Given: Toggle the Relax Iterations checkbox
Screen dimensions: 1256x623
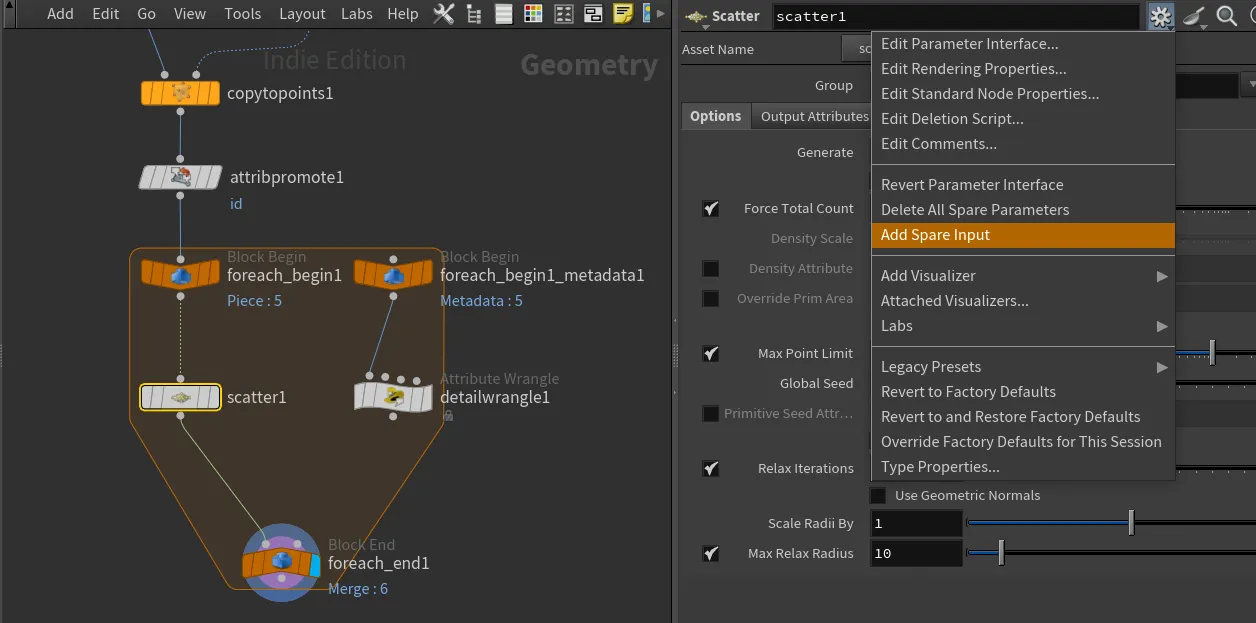Looking at the screenshot, I should 711,469.
